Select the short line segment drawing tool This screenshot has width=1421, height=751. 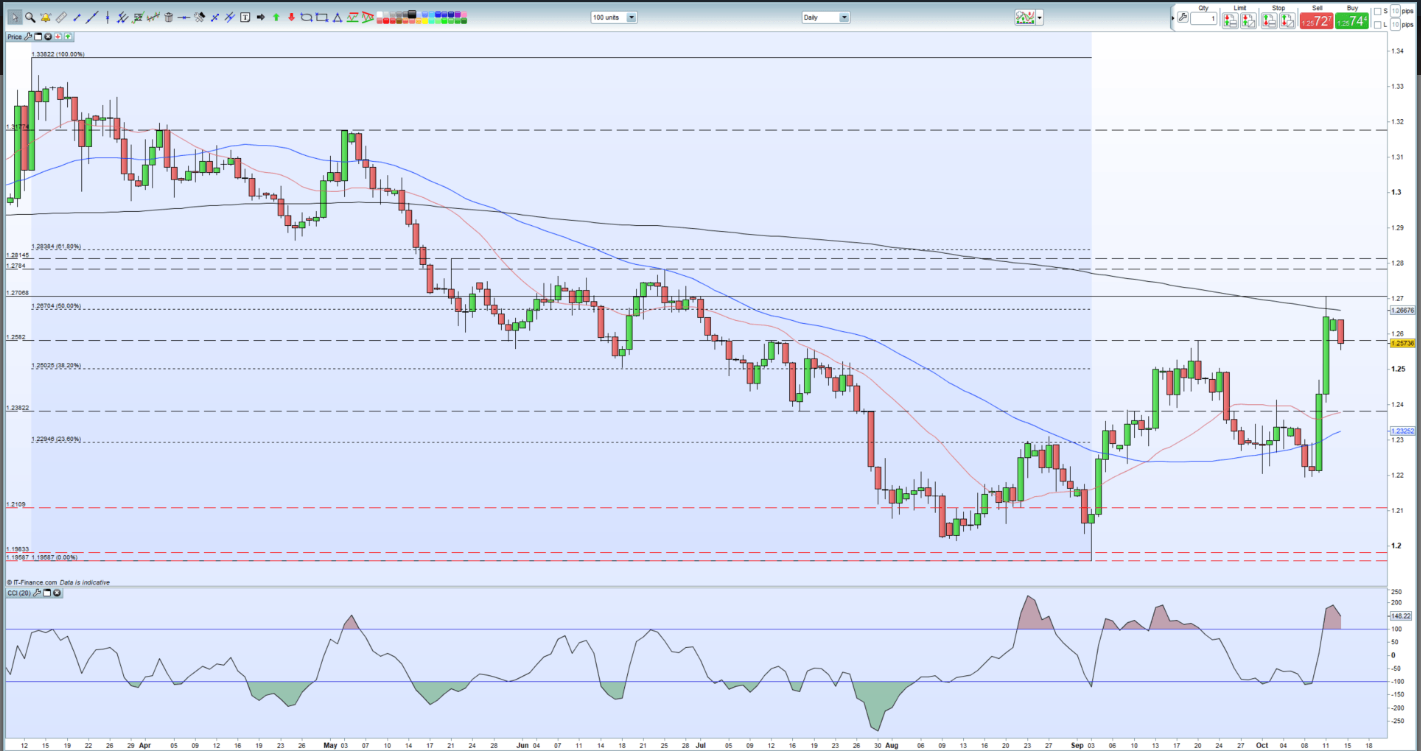click(x=77, y=17)
